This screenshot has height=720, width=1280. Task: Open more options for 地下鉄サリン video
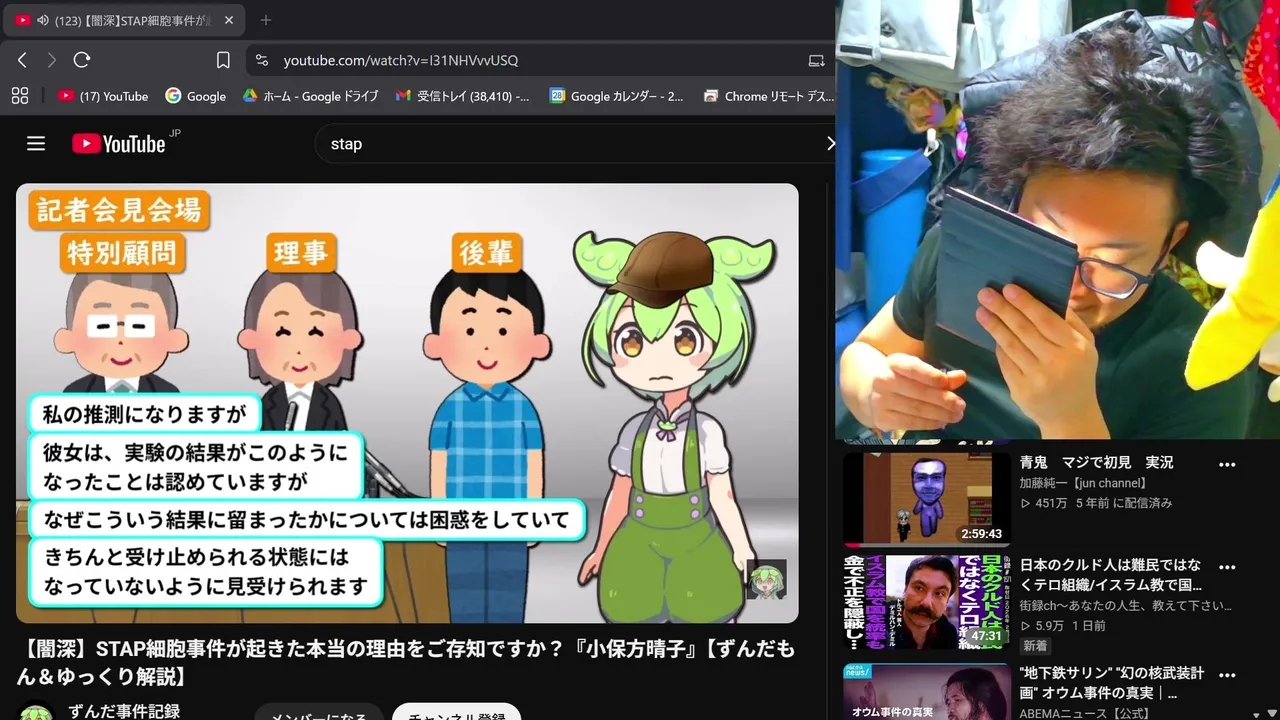click(x=1227, y=674)
